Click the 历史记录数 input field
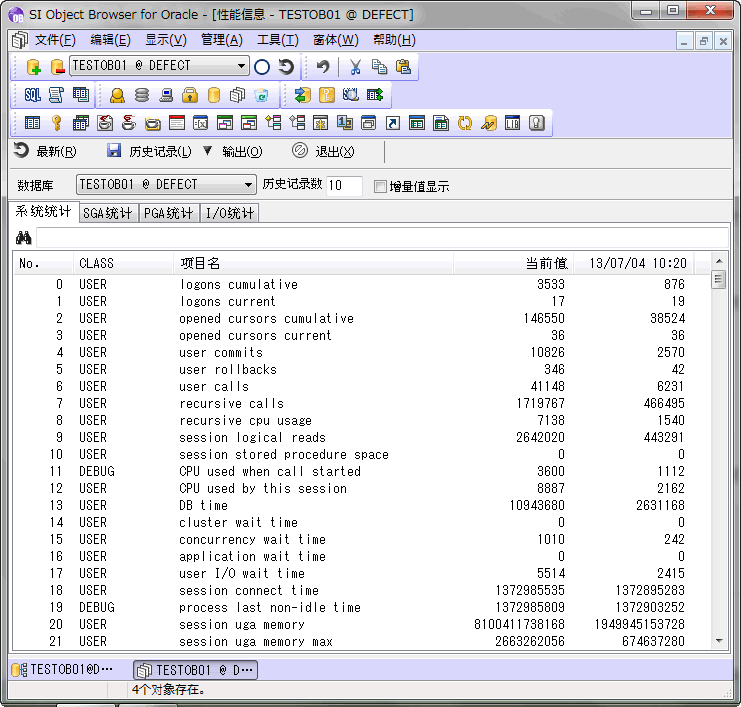741x707 pixels. click(344, 185)
